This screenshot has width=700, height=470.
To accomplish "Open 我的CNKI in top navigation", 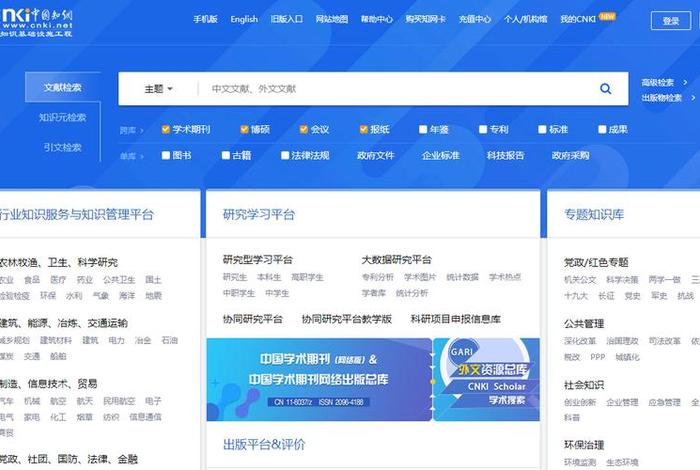I will point(578,19).
